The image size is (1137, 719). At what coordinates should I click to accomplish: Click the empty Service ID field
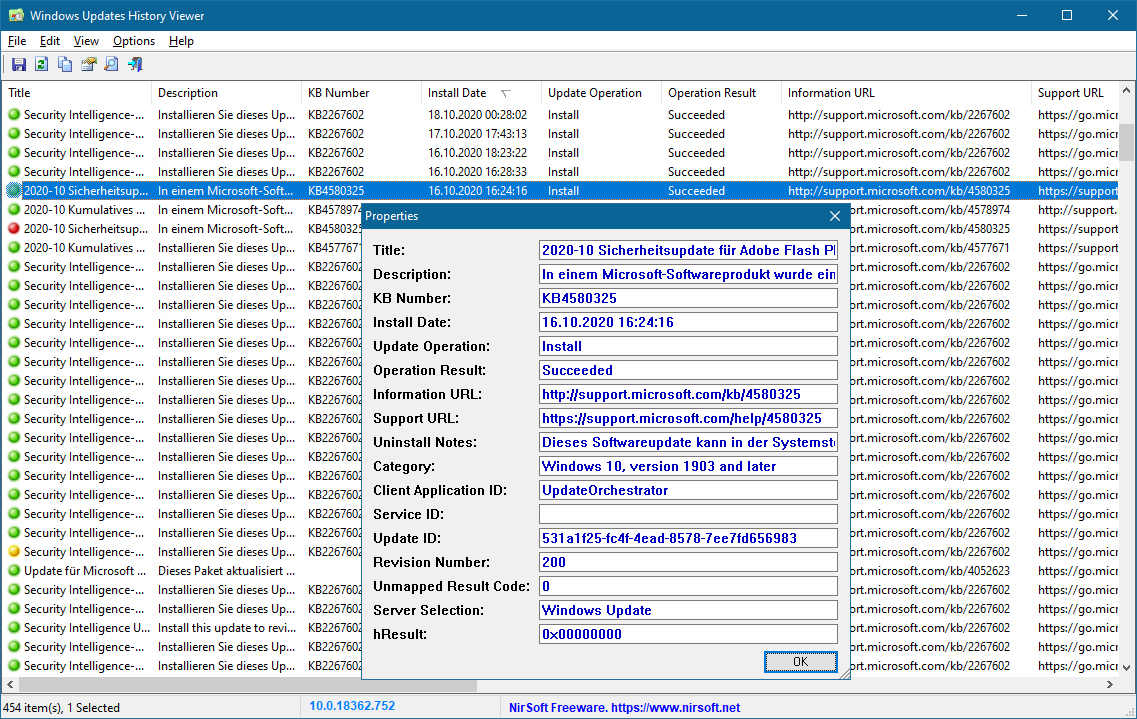click(688, 514)
